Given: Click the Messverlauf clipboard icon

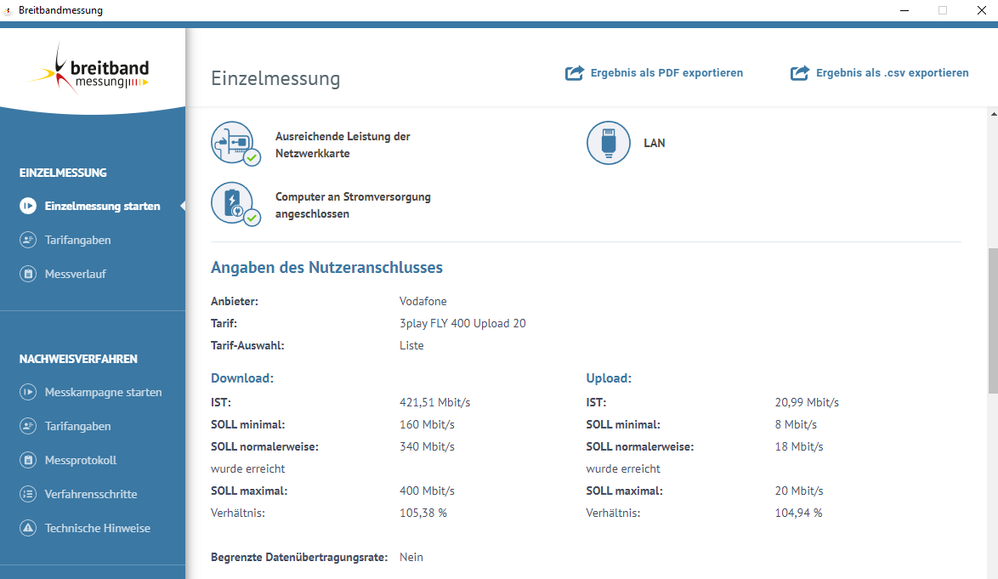Looking at the screenshot, I should [x=28, y=274].
